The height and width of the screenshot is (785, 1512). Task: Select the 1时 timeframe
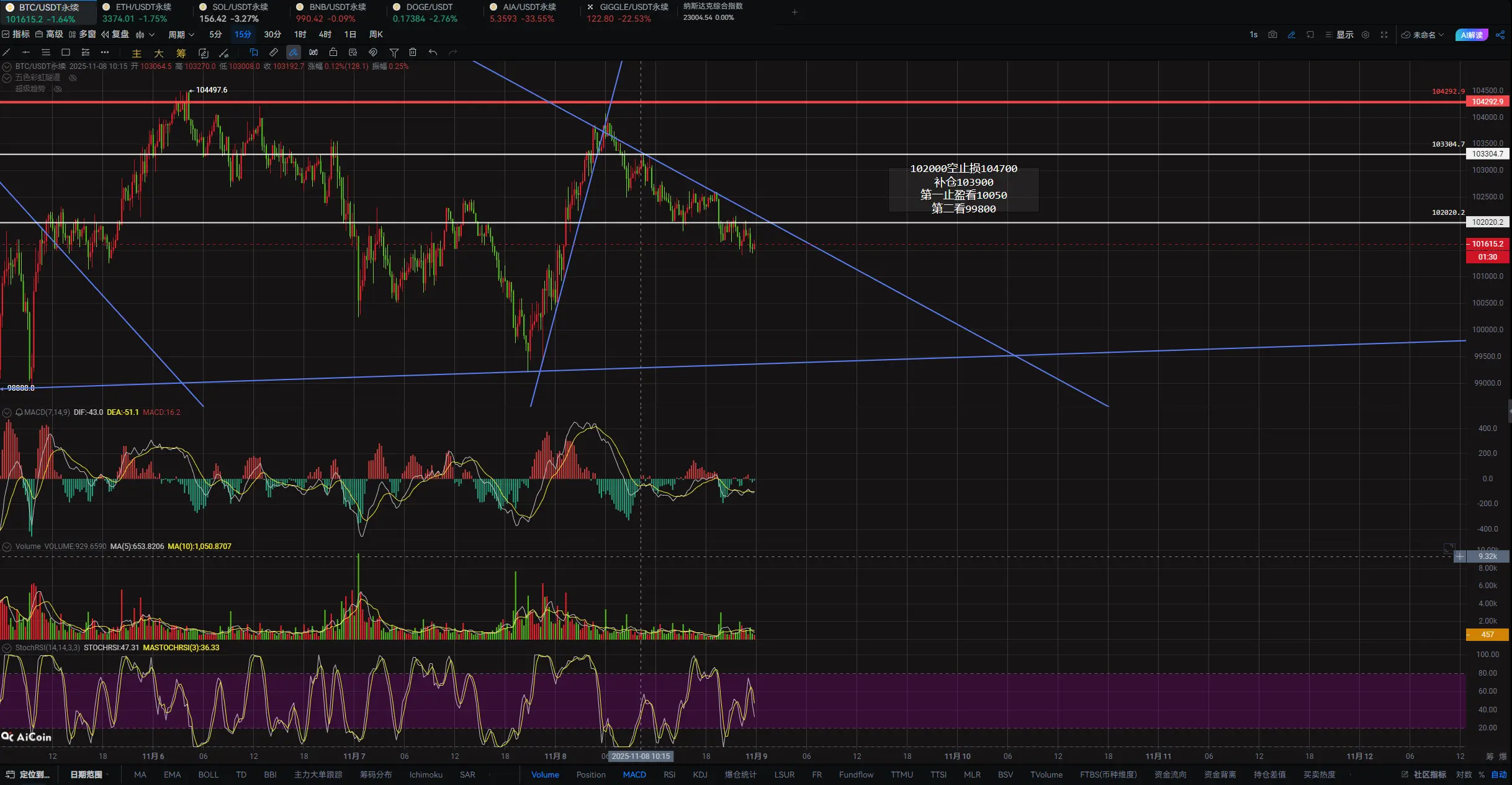coord(300,35)
